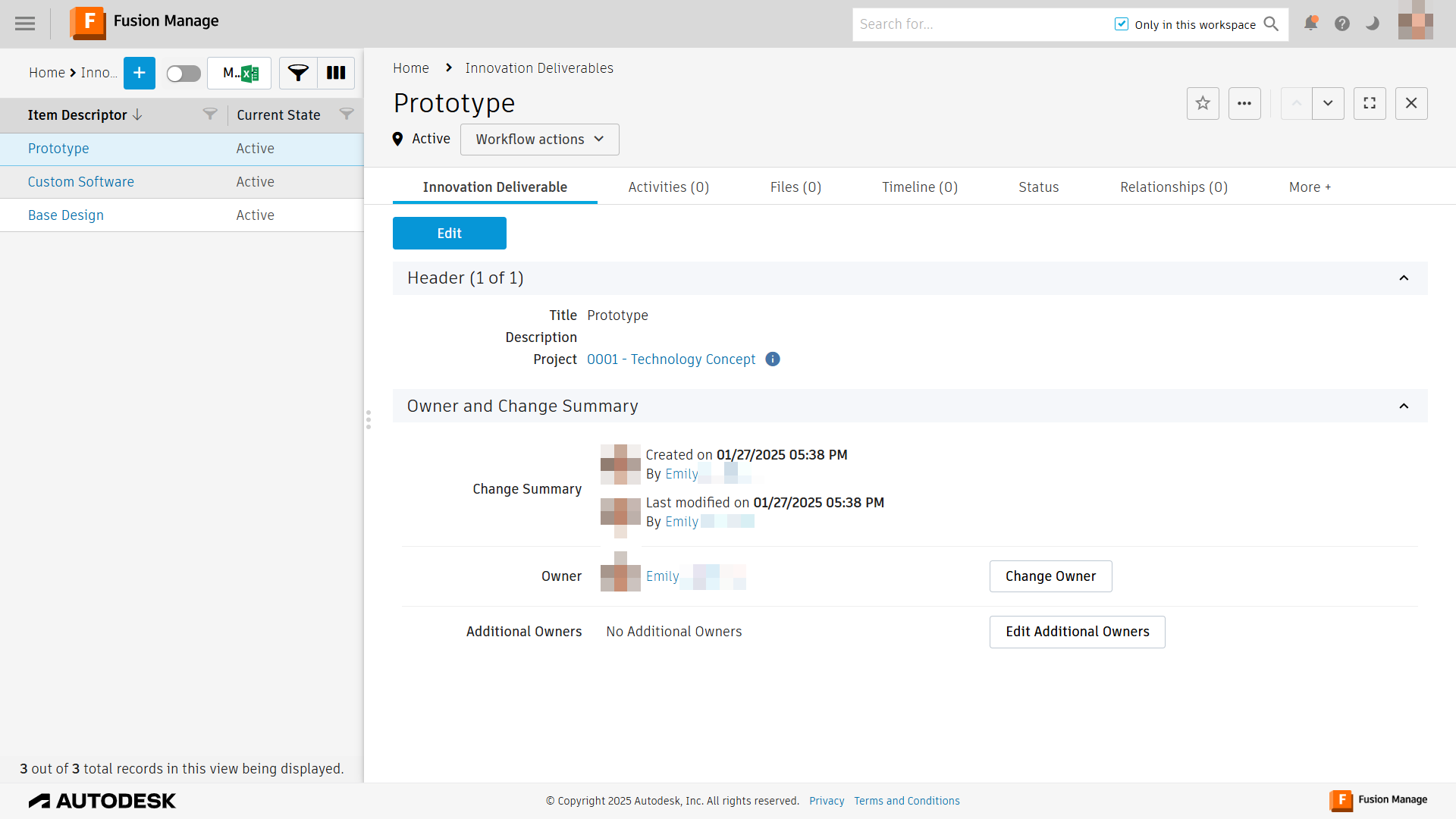Open Terms and Conditions footer link
The height and width of the screenshot is (819, 1456).
pyautogui.click(x=907, y=801)
